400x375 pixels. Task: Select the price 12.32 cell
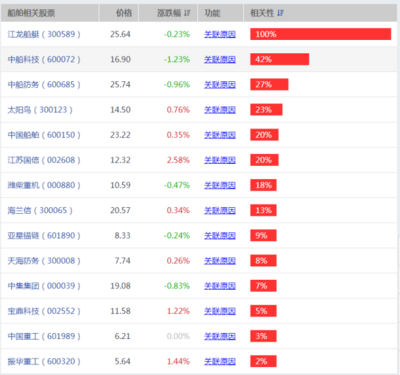pos(120,160)
